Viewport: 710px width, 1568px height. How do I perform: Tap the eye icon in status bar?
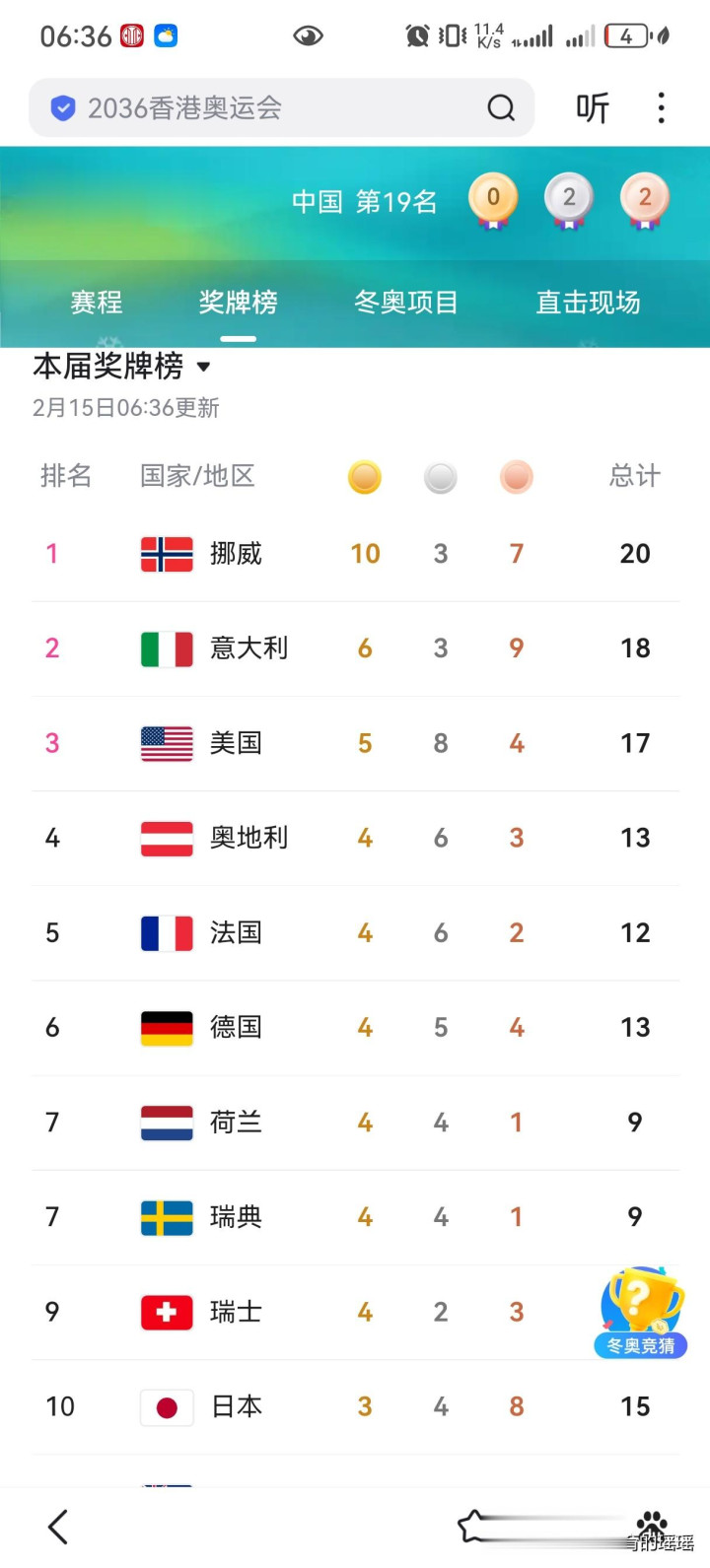309,36
